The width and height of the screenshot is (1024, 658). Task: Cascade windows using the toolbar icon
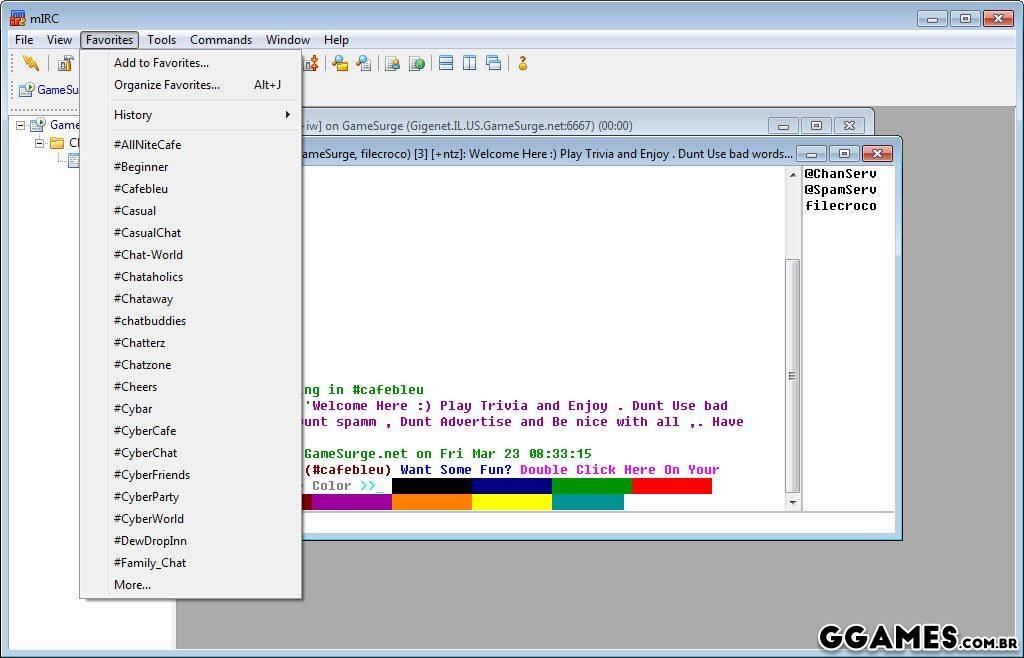[493, 63]
